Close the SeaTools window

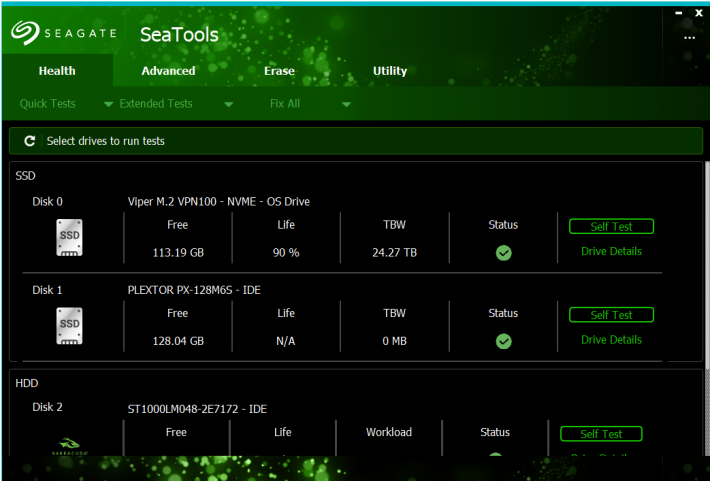coord(699,13)
